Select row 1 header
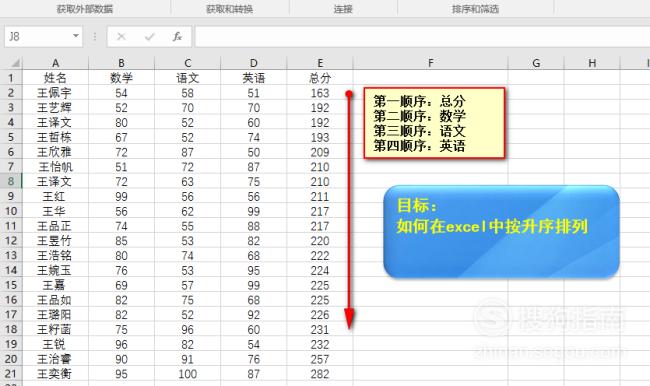Viewport: 650px width, 386px height. [x=11, y=78]
